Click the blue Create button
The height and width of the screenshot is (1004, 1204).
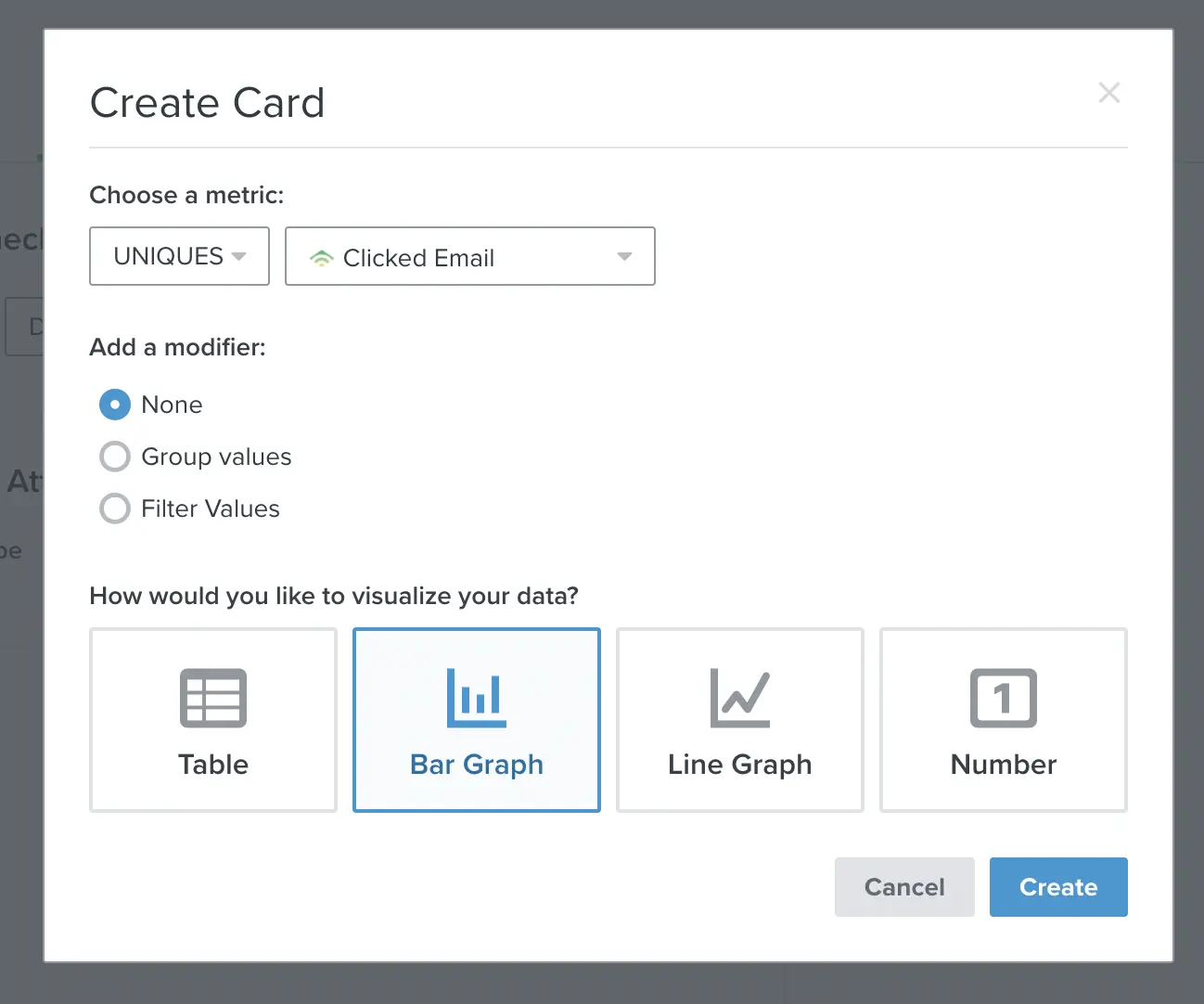pyautogui.click(x=1058, y=887)
